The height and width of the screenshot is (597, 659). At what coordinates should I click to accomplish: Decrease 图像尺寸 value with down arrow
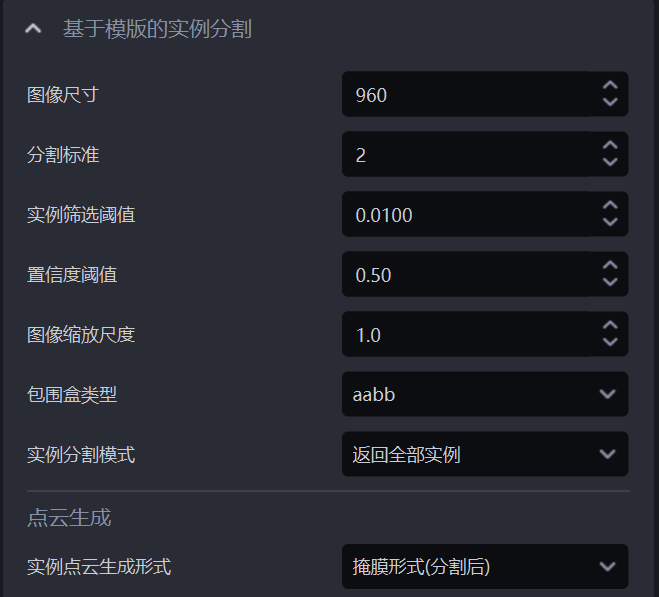[610, 103]
